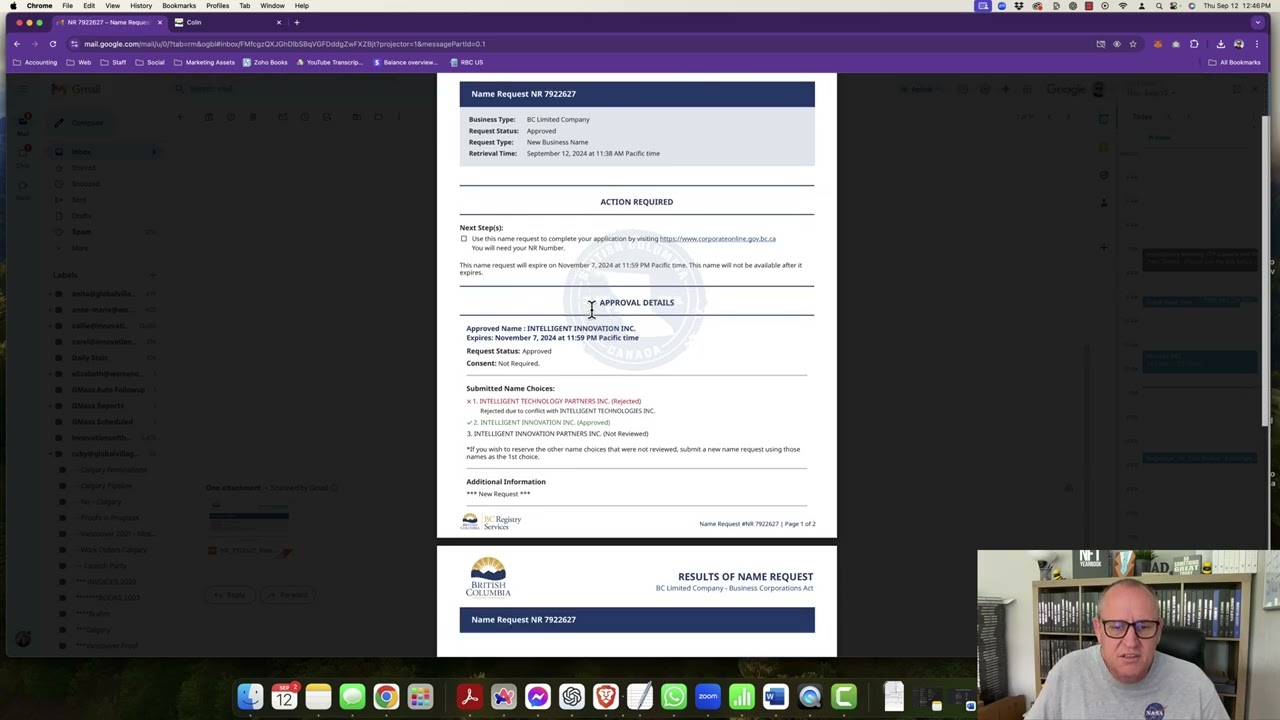Open Notes from the Dock
1280x720 pixels.
pyautogui.click(x=318, y=696)
